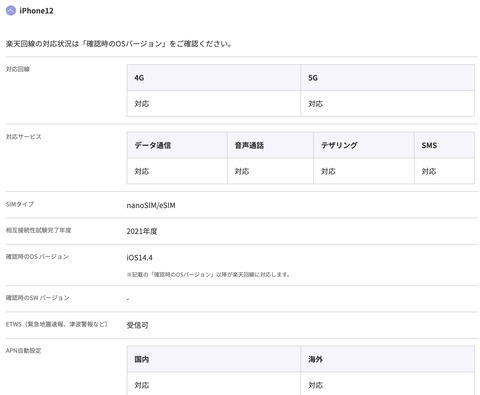Select the 受信可 value
This screenshot has width=480, height=395.
[137, 325]
